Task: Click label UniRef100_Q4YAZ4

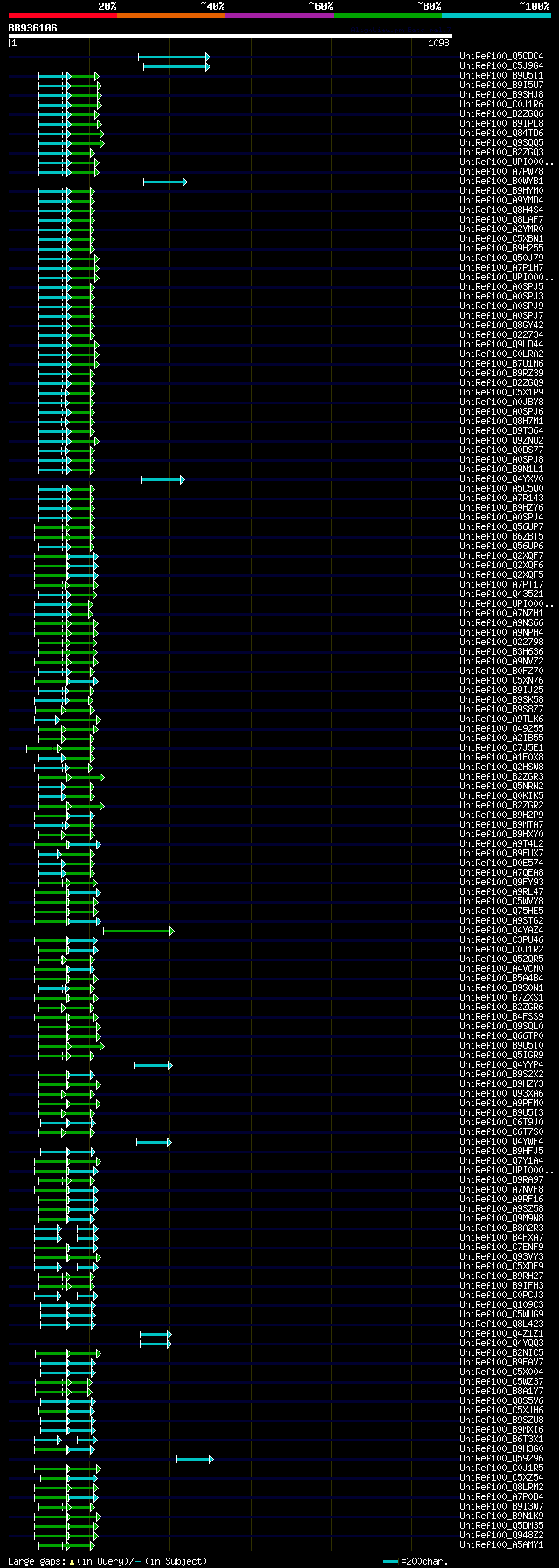Action: tap(501, 931)
